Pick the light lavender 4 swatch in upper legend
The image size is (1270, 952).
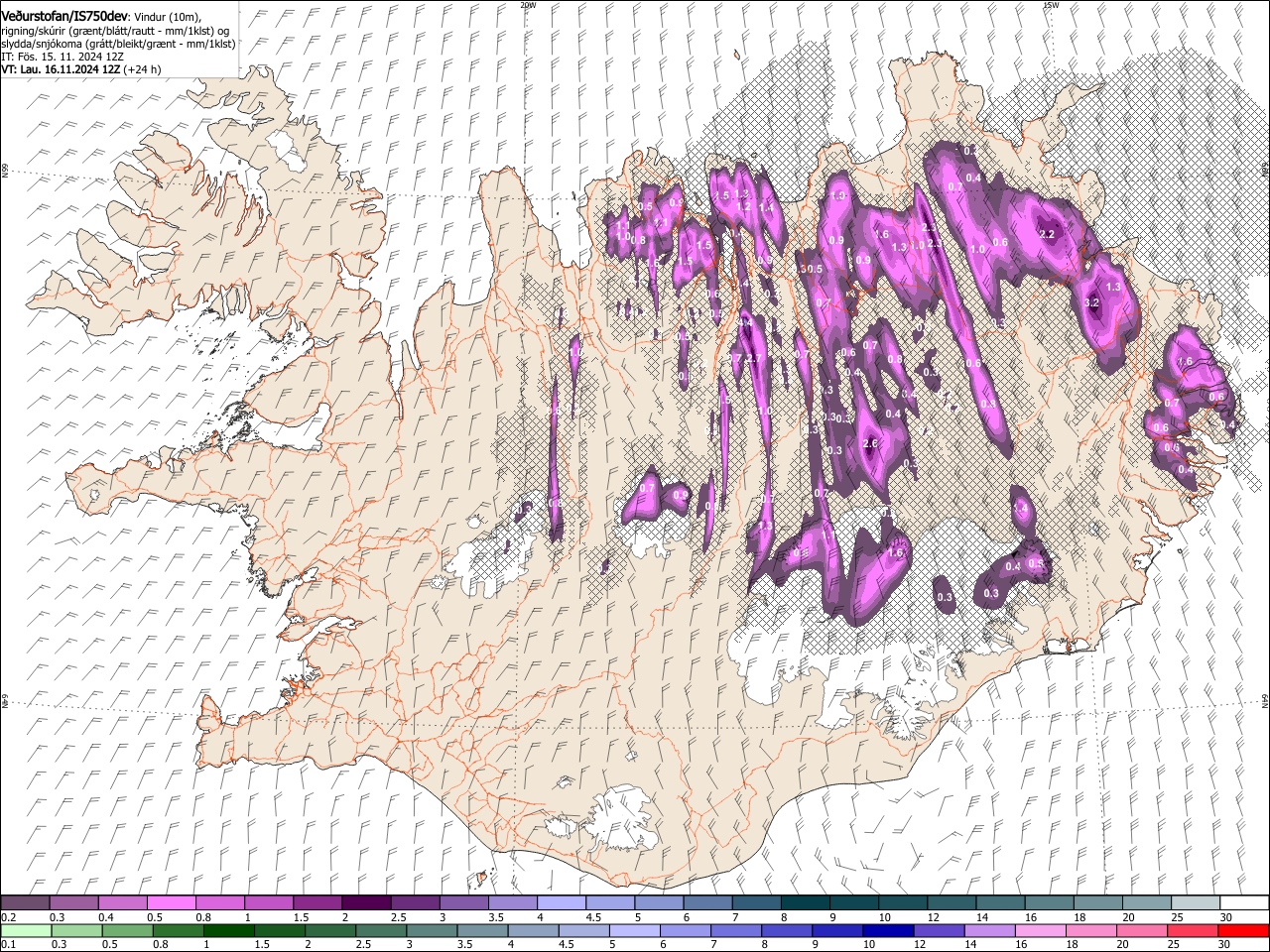(562, 903)
